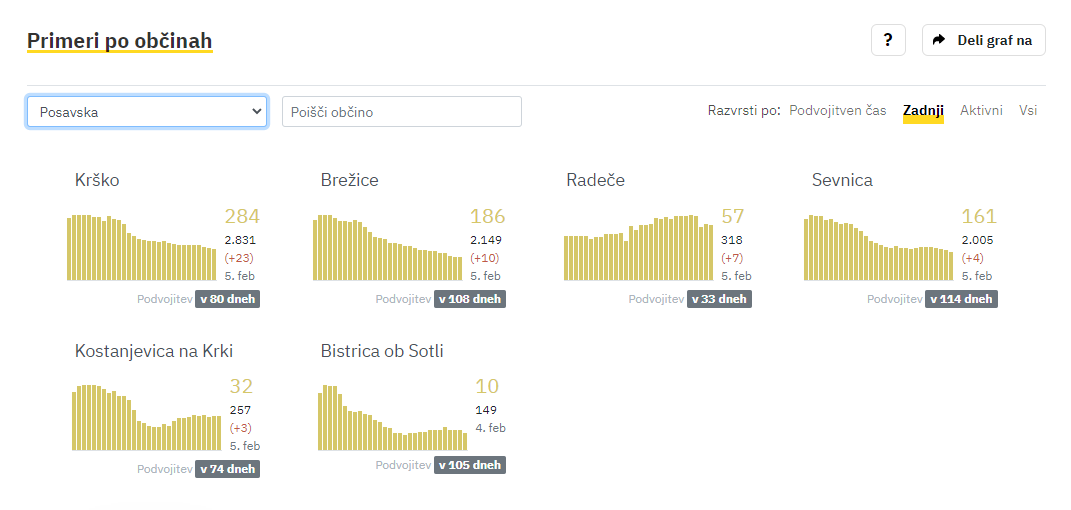Select the Sevnica bar chart

click(x=878, y=247)
